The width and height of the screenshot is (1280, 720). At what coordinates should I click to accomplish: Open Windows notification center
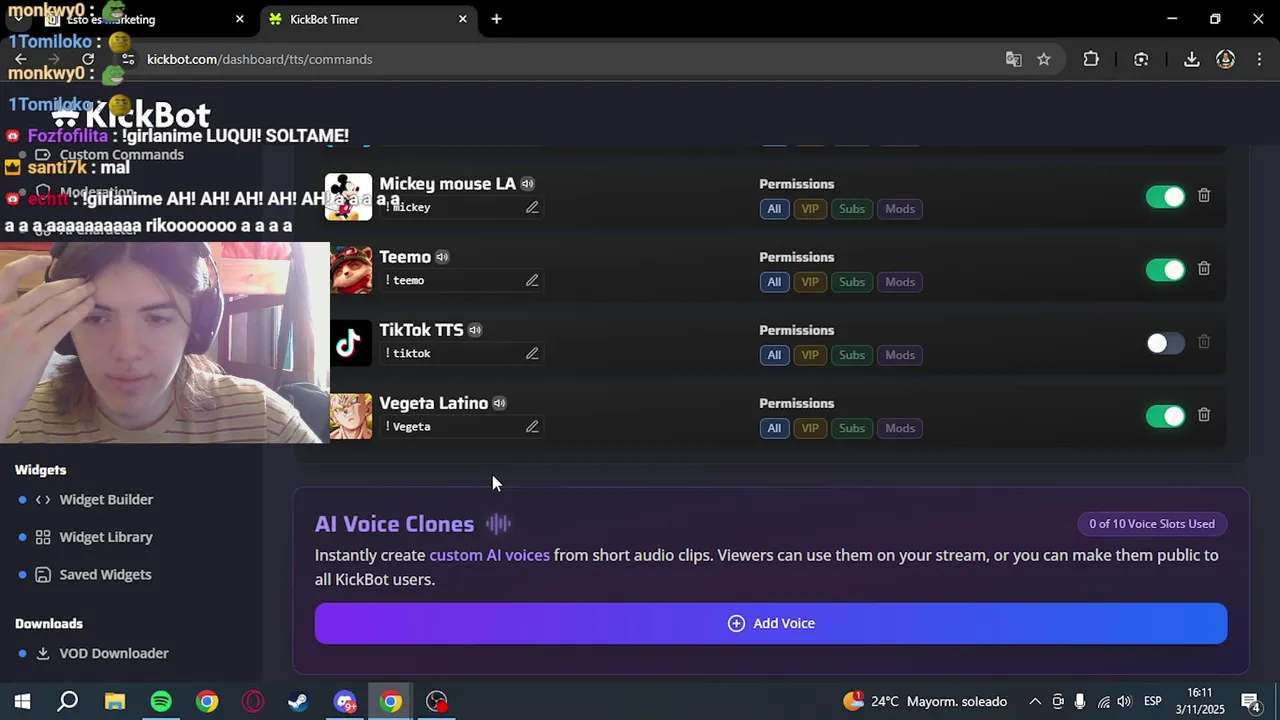[1250, 702]
